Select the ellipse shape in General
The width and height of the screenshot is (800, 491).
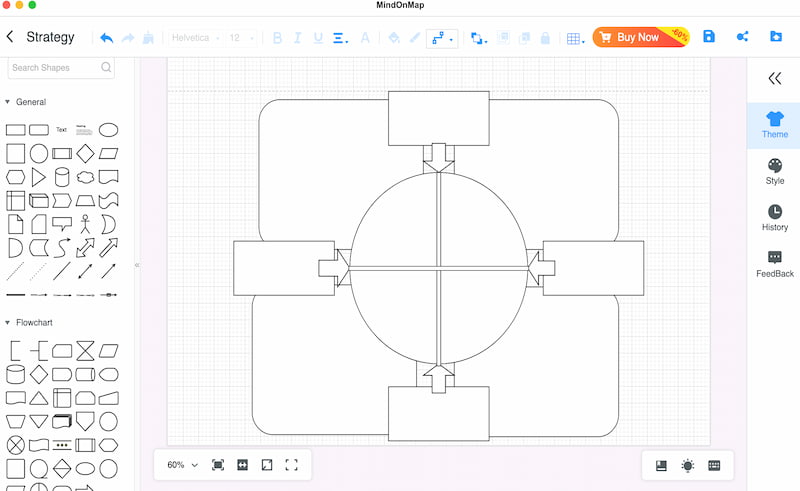[108, 130]
